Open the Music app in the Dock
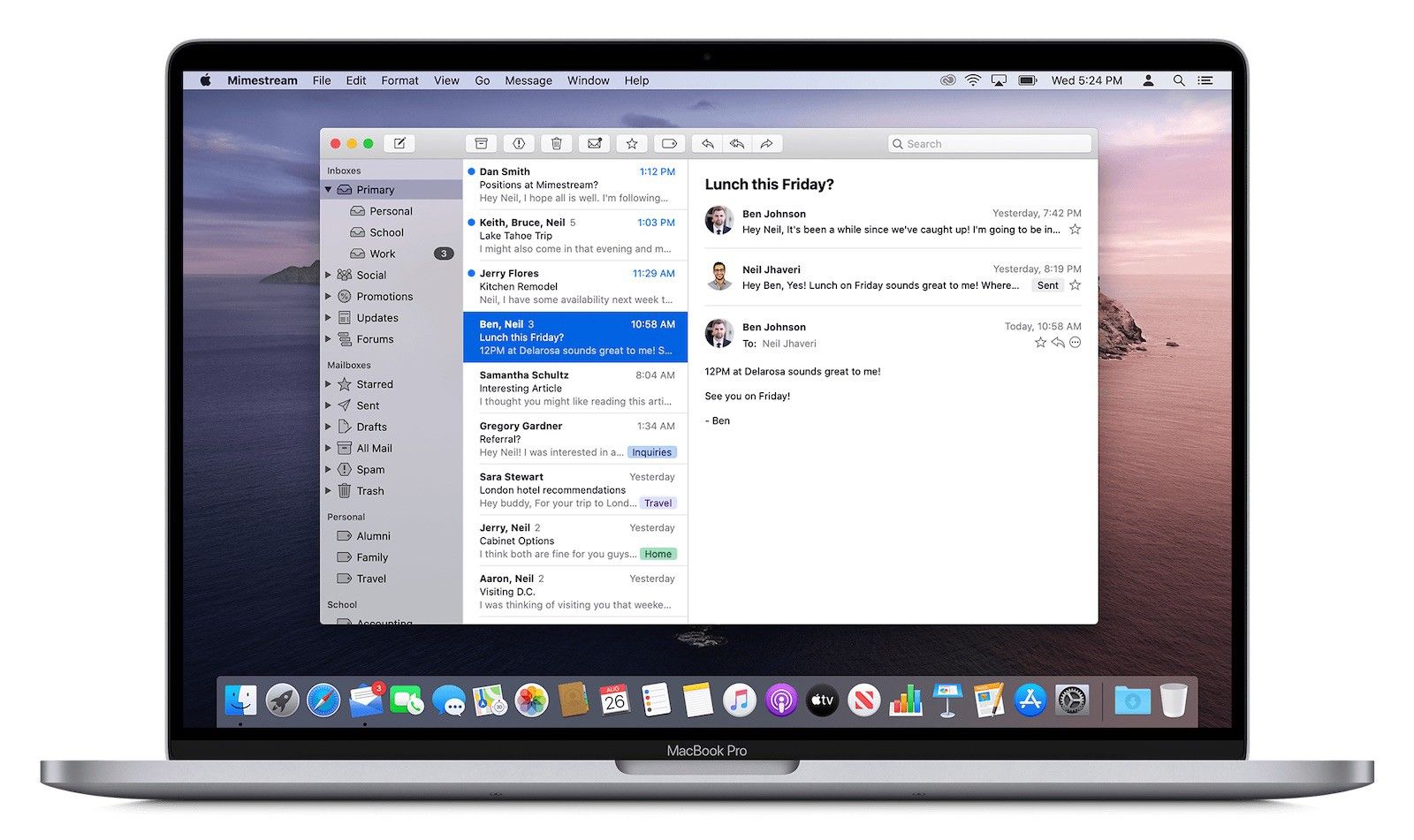Image resolution: width=1414 pixels, height=840 pixels. (740, 701)
